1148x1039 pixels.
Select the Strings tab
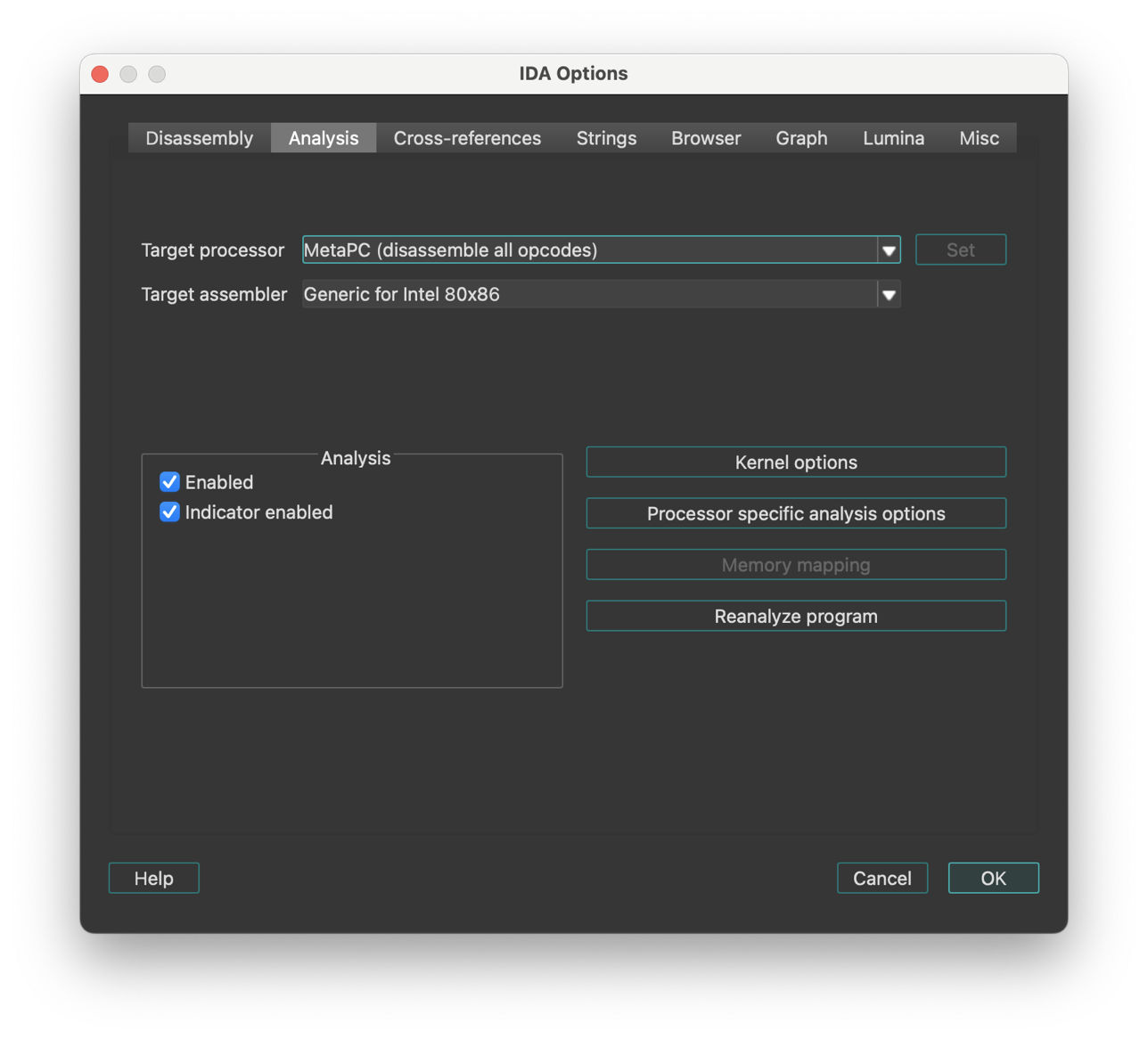(606, 138)
